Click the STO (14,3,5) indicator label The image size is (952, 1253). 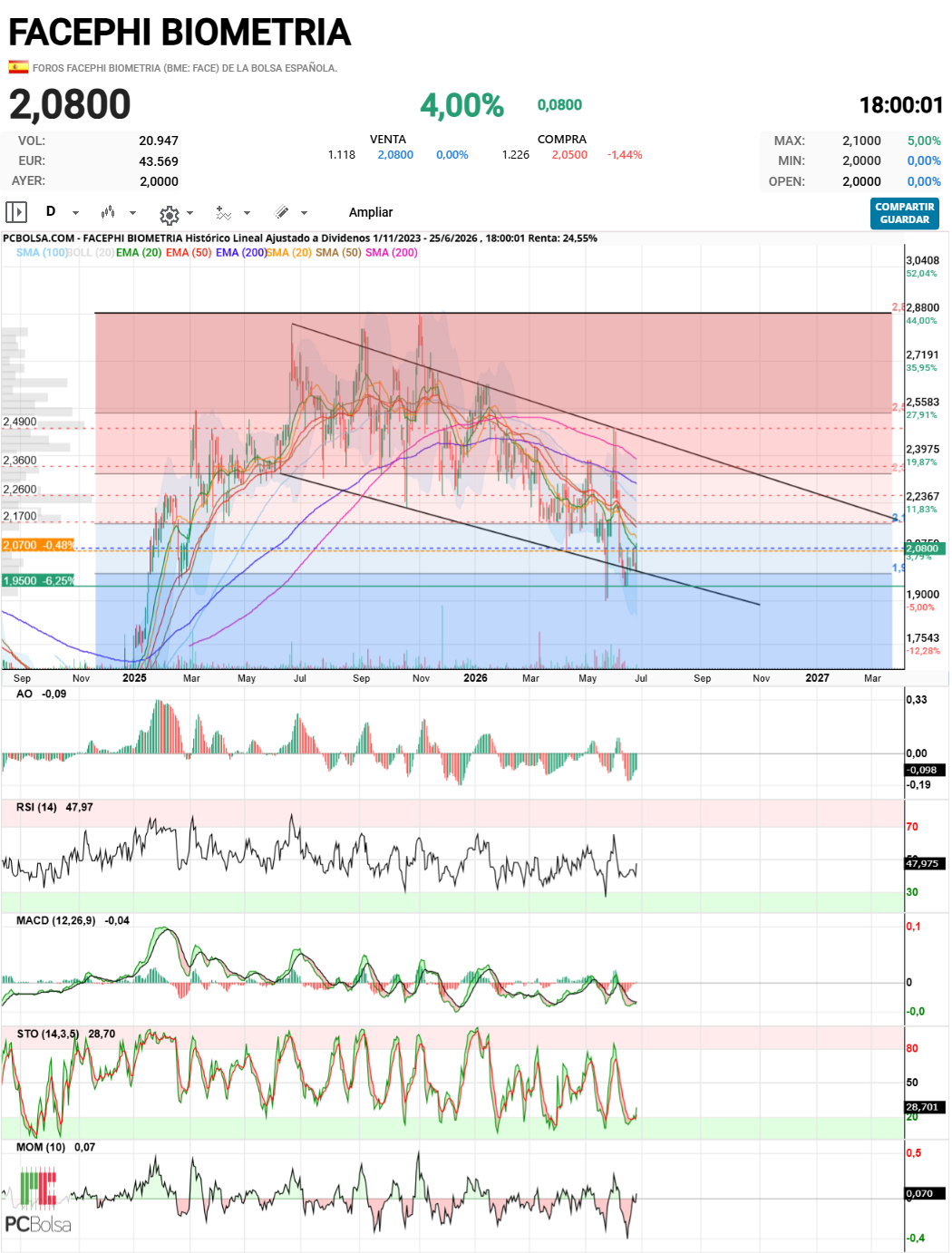(65, 1034)
